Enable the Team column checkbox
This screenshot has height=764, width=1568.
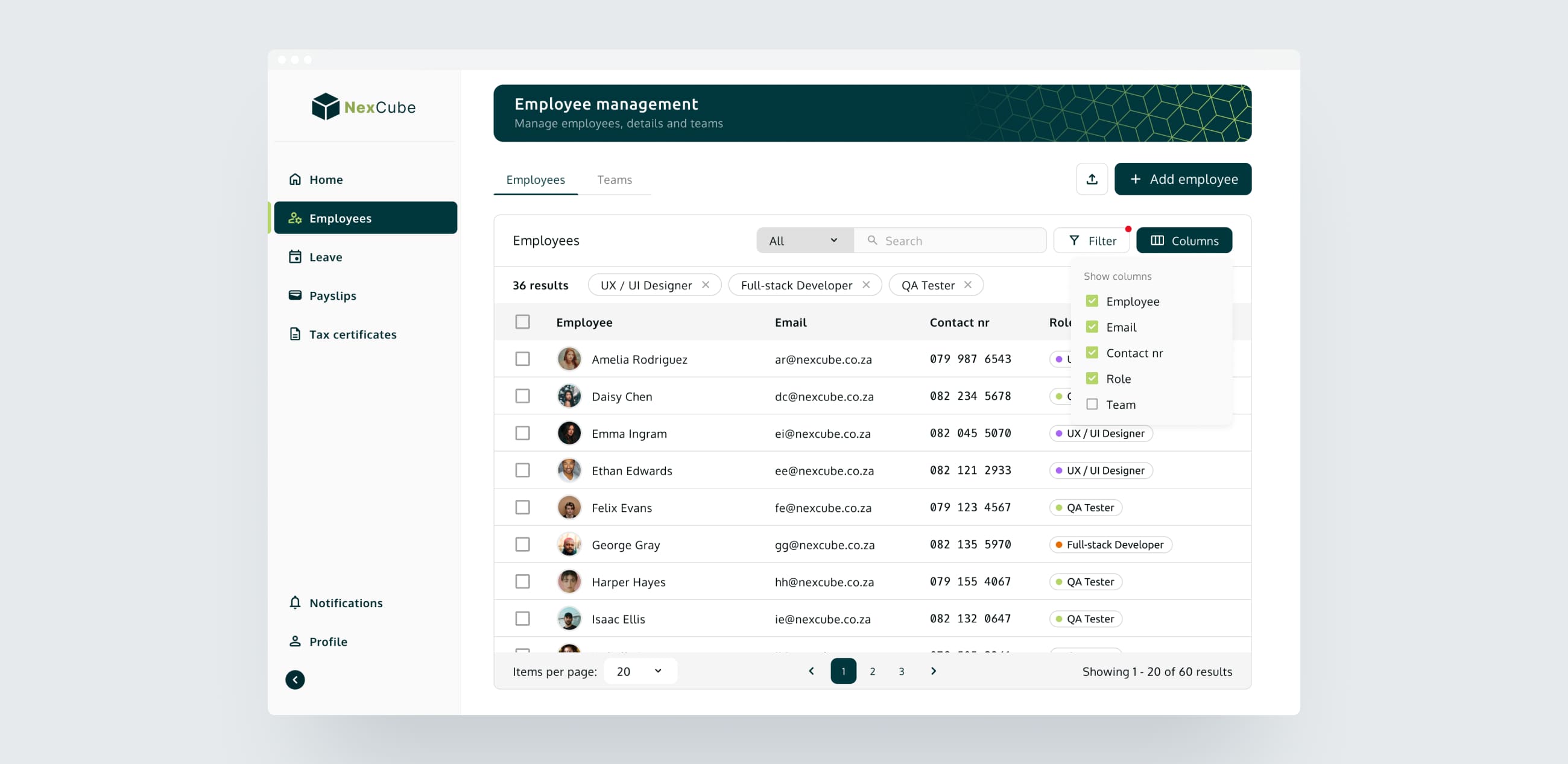(1092, 404)
